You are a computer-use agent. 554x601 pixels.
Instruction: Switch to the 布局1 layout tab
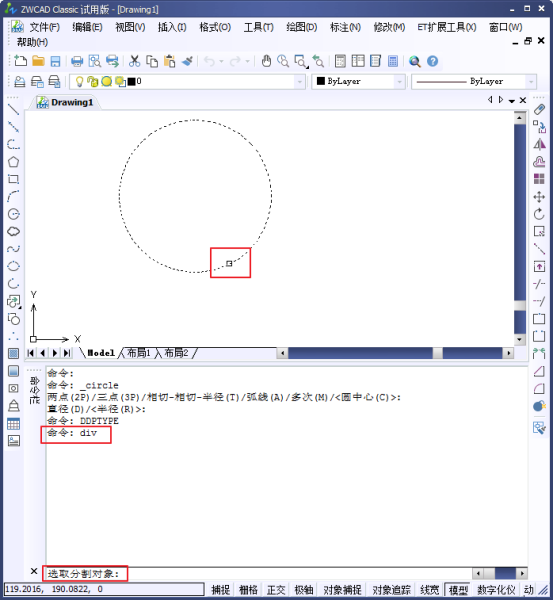pos(138,353)
